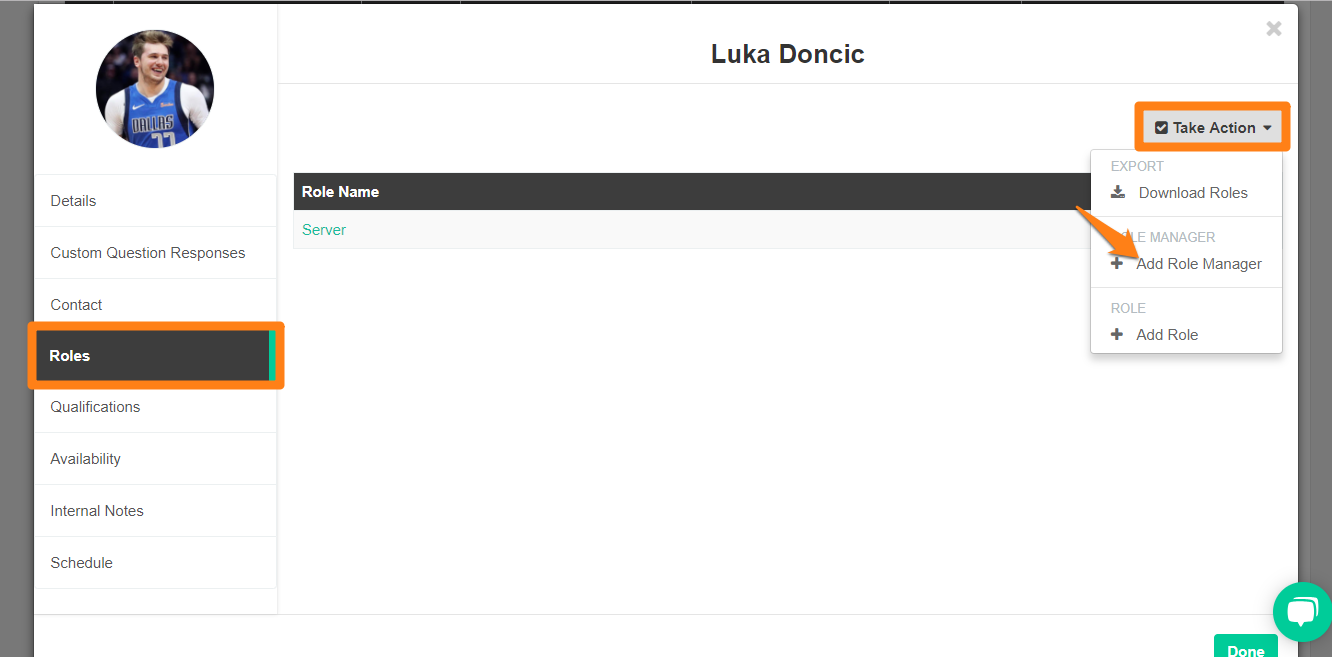Click the download icon beside Download Roles
The image size is (1332, 657).
(1118, 192)
